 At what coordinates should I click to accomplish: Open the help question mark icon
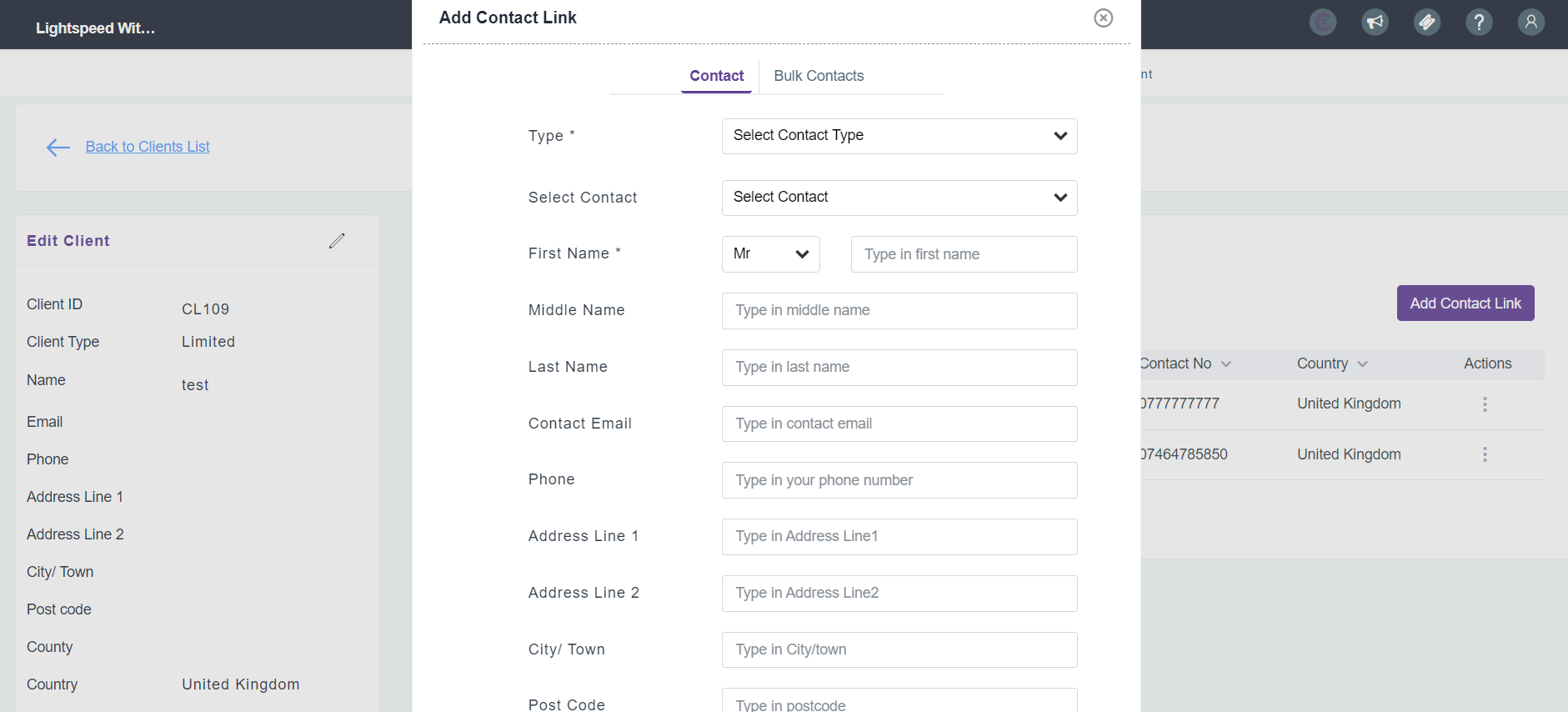[x=1479, y=22]
